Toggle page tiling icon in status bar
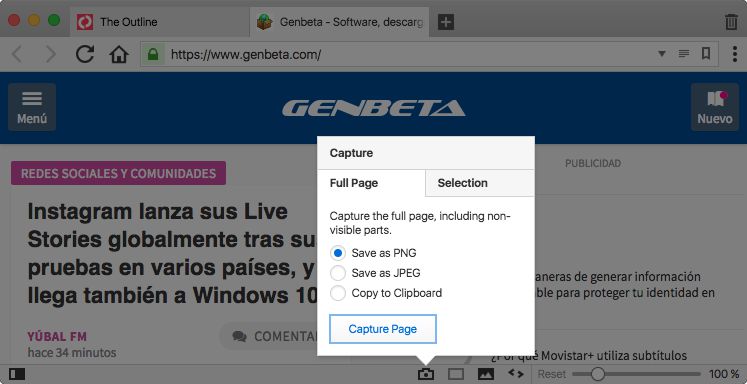 [x=456, y=374]
